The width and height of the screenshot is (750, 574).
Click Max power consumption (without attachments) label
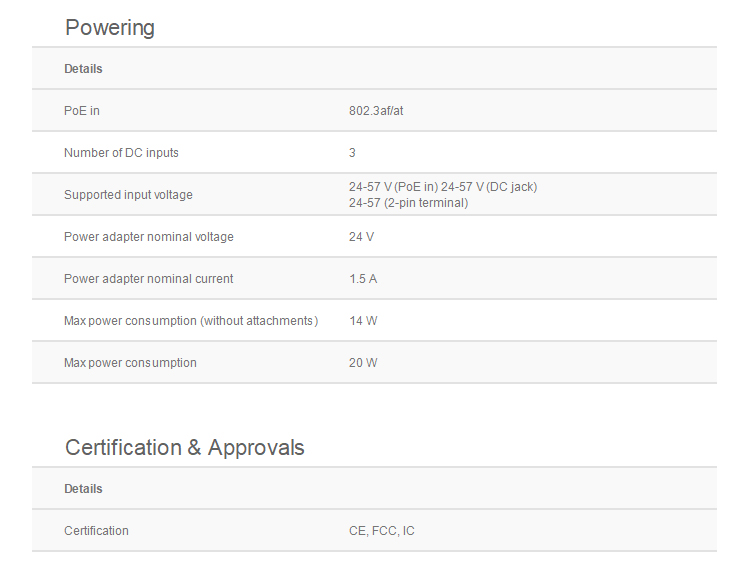190,321
